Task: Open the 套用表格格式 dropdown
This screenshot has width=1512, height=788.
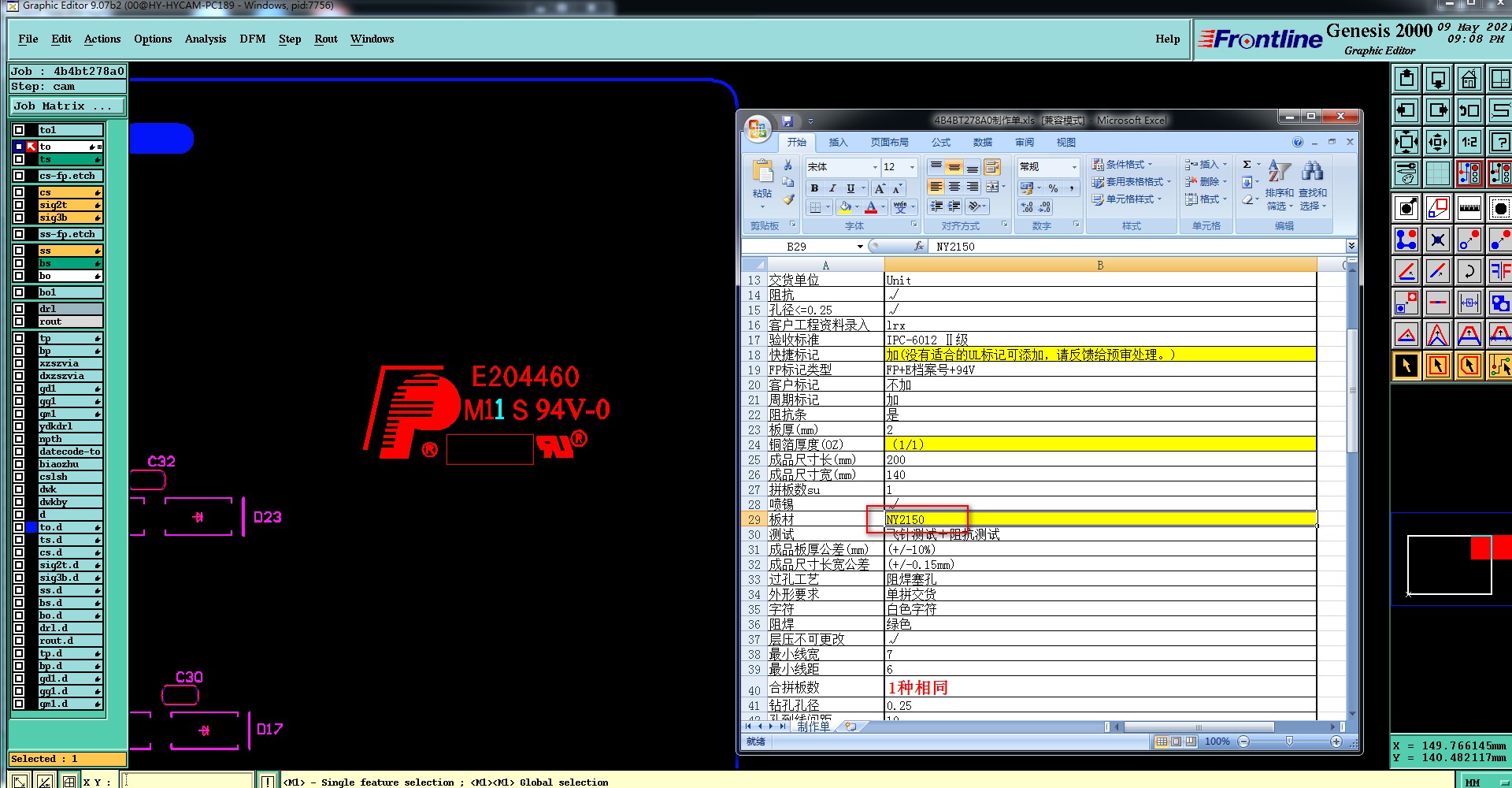Action: pyautogui.click(x=1132, y=182)
